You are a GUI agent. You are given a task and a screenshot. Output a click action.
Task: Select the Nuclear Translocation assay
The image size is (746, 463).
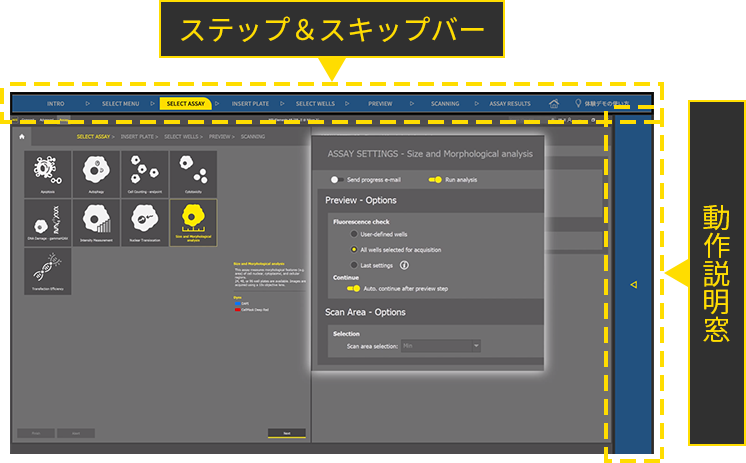tap(145, 223)
